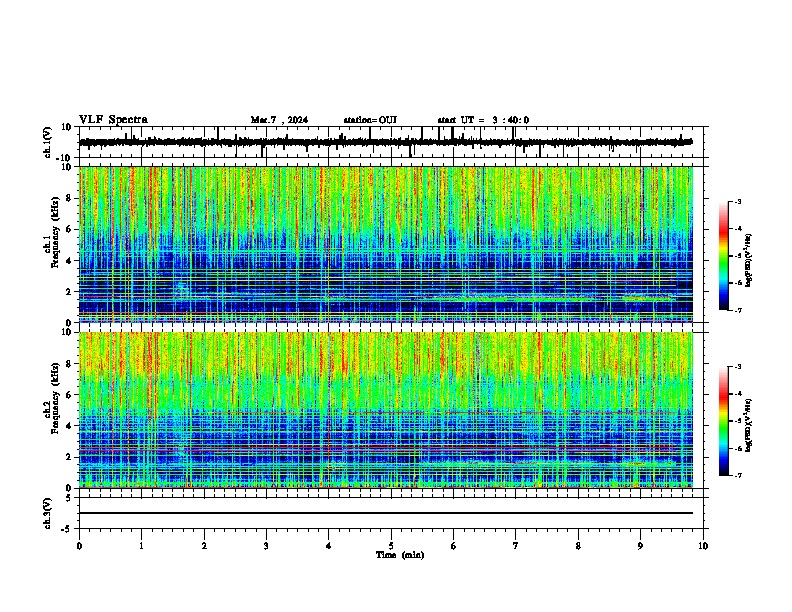Screen dimensions: 792x612
Task: Click the time axis tick label 1
Action: 141,546
